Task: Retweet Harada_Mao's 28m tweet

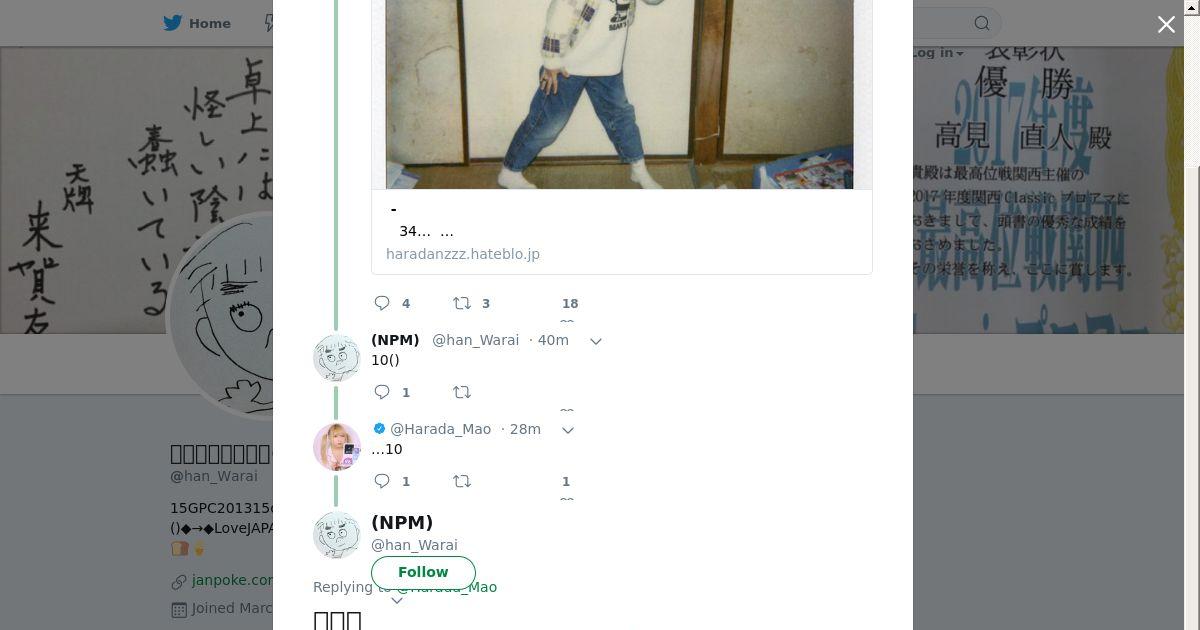Action: pos(462,481)
